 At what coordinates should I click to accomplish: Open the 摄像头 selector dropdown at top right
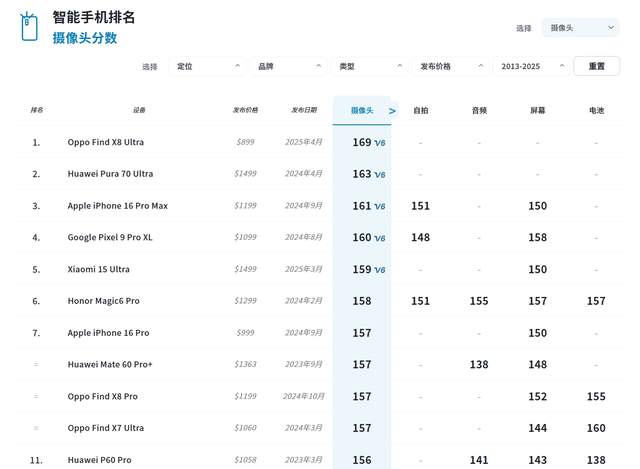(x=580, y=28)
